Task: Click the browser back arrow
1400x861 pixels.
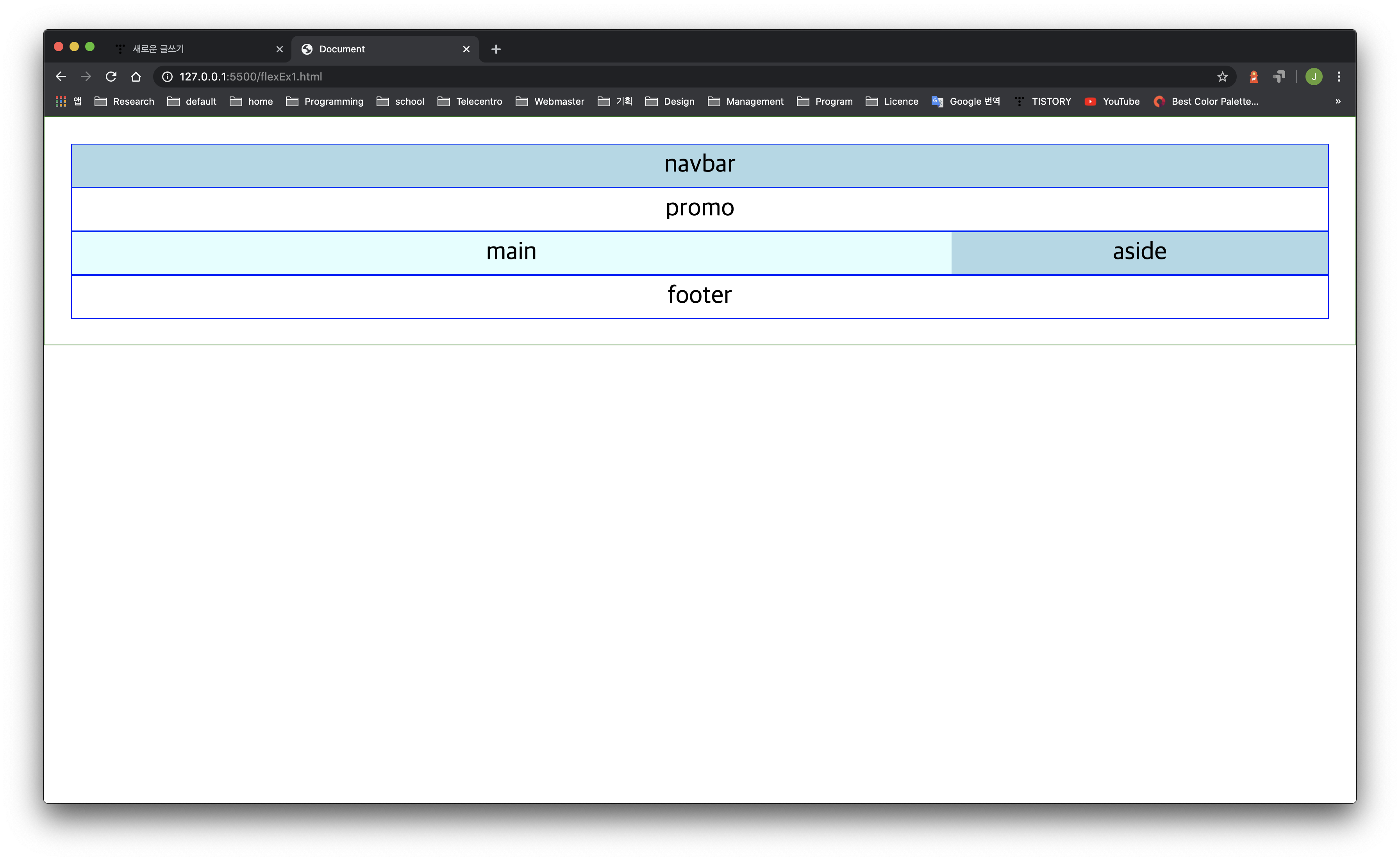Action: pos(61,76)
